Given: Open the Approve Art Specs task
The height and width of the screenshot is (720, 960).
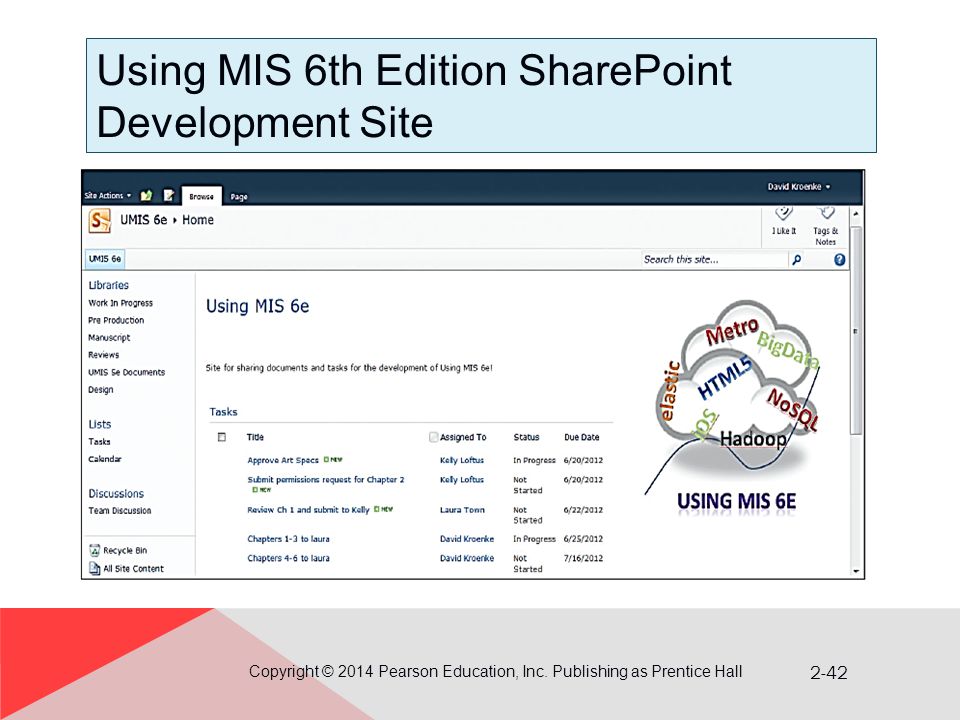Looking at the screenshot, I should click(x=283, y=460).
